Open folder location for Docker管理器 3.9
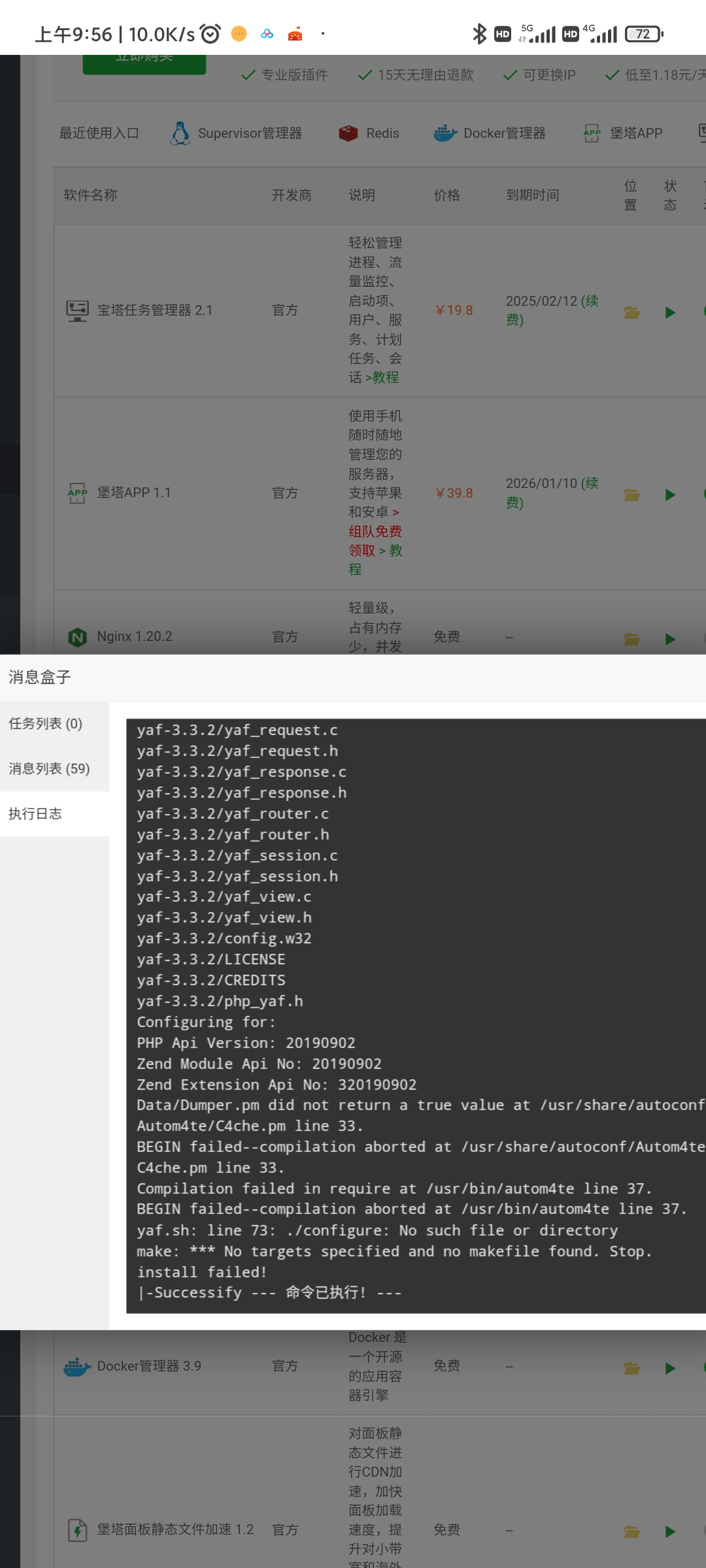706x1568 pixels. click(x=631, y=1368)
